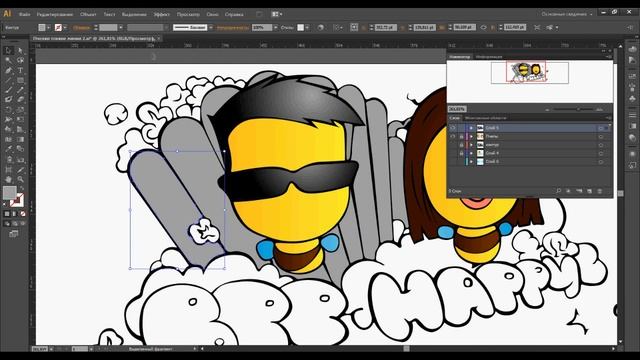Viewport: 640px width, 360px height.
Task: Select the Direct Selection tool
Action: pos(20,50)
